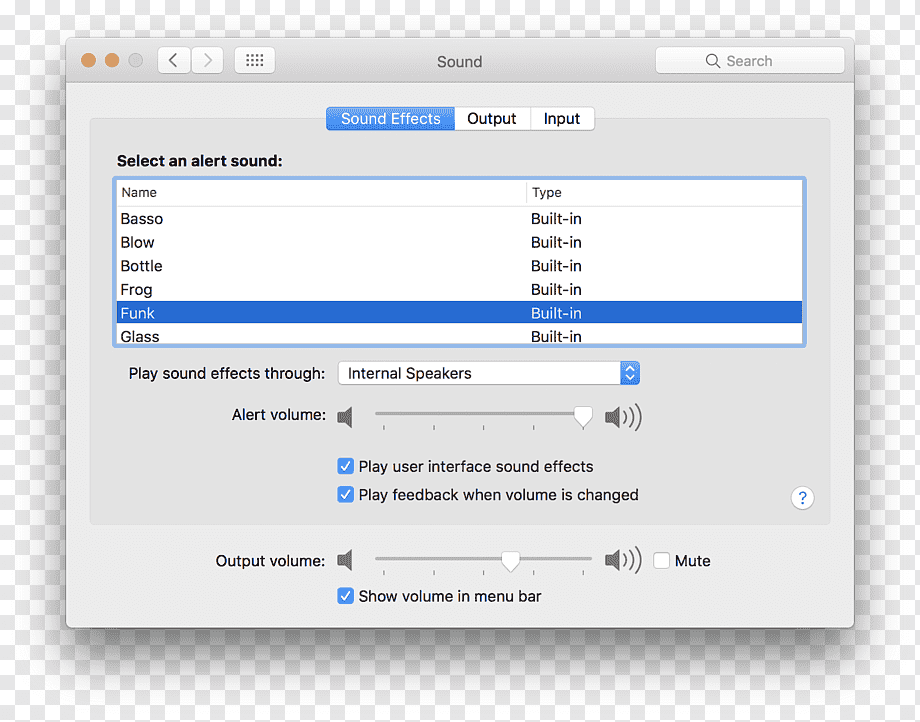Click the loud speaker icon by Alert volume
920x722 pixels.
(623, 417)
